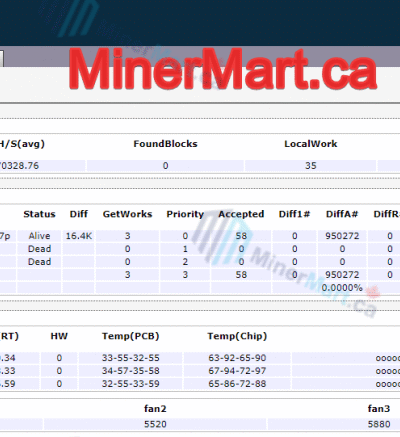Select the Temp(PCB) column header
The height and width of the screenshot is (437, 400).
pos(131,336)
